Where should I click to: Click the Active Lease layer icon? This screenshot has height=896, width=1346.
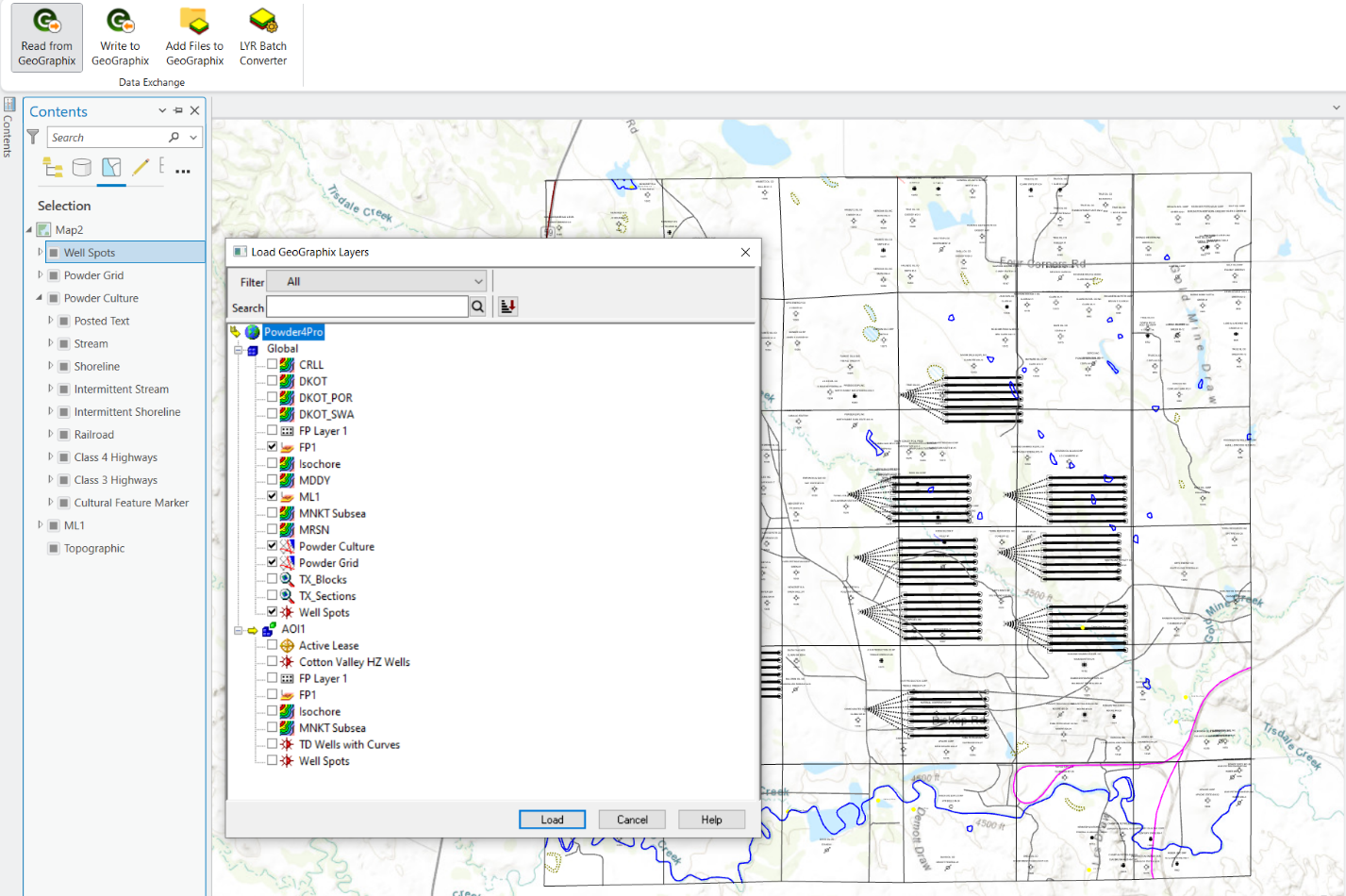click(x=287, y=646)
